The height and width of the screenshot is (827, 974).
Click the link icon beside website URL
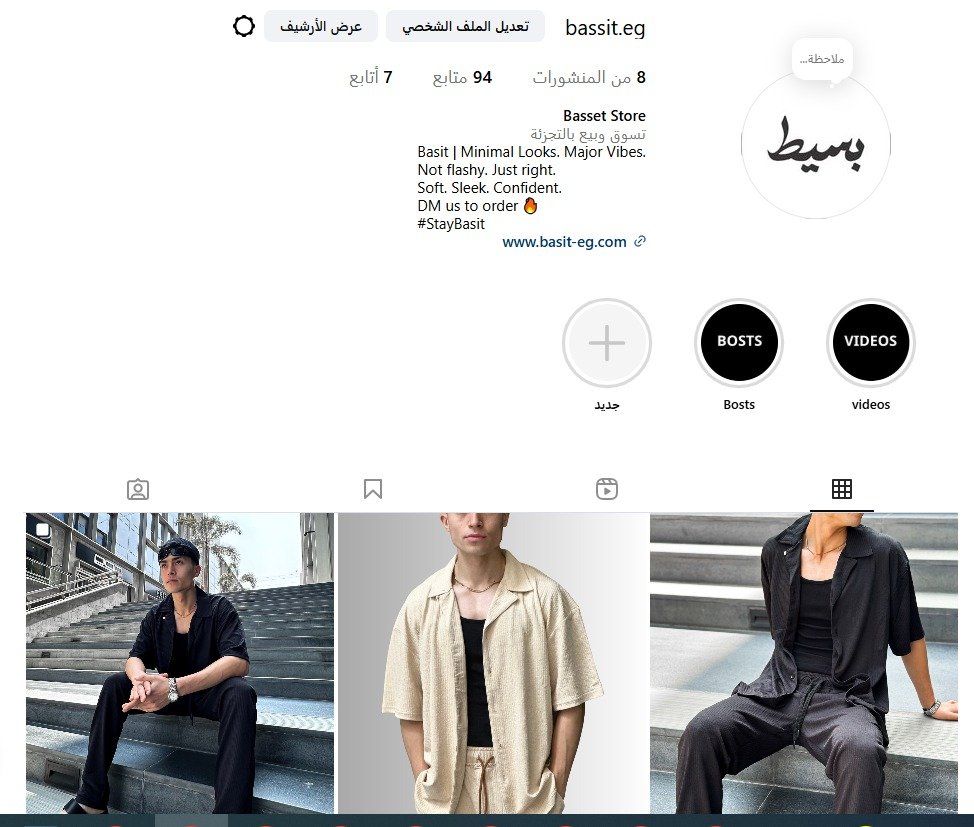click(640, 242)
